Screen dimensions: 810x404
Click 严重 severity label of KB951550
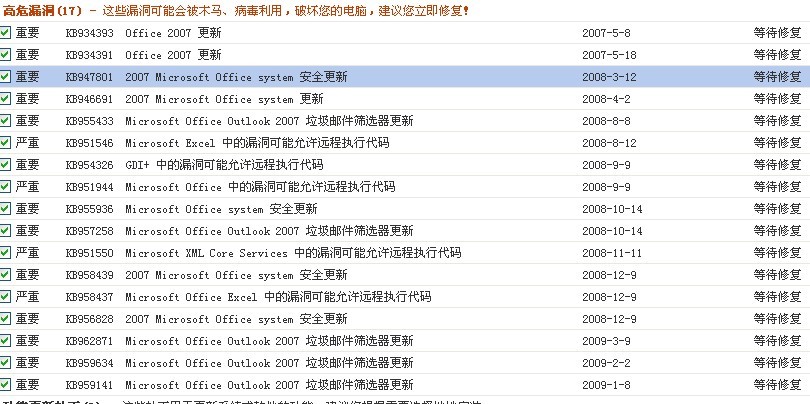pos(27,253)
